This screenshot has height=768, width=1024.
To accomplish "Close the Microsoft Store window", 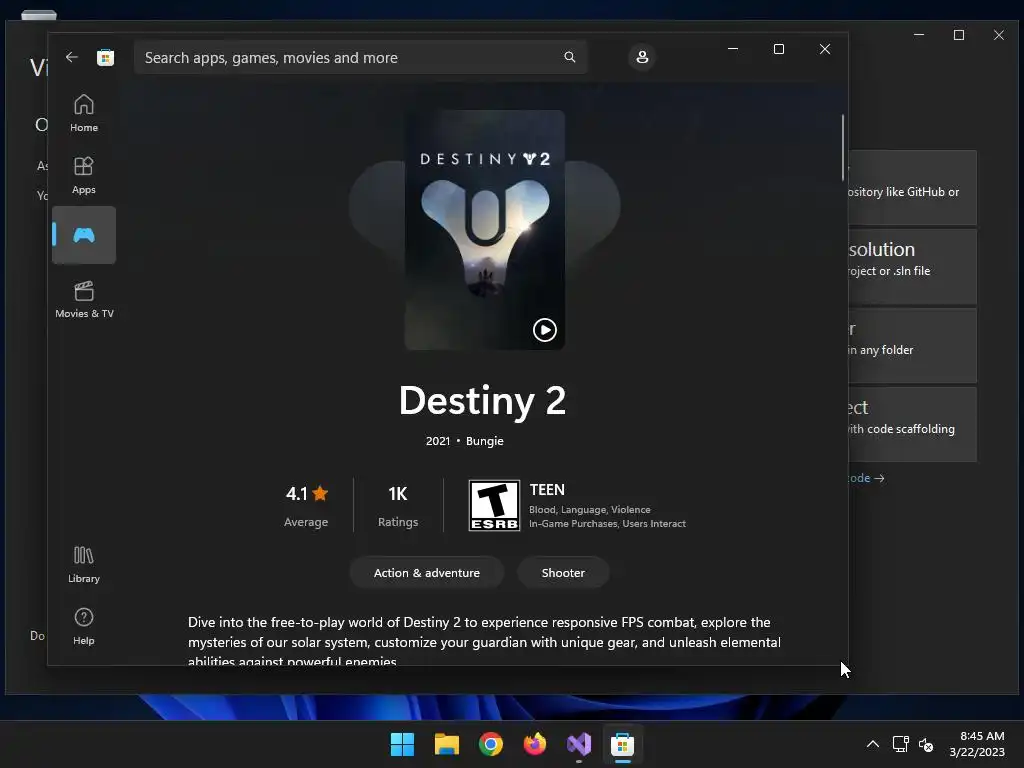I will 825,49.
